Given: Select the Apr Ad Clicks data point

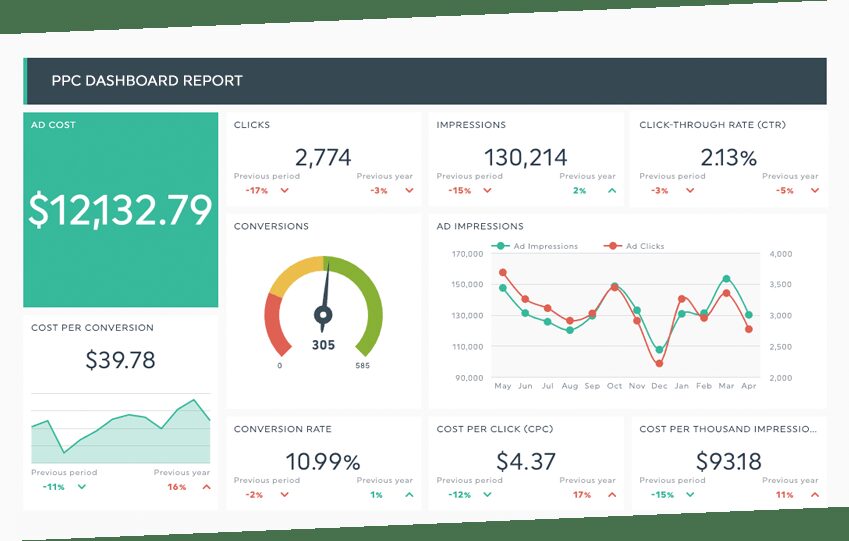Looking at the screenshot, I should (749, 329).
